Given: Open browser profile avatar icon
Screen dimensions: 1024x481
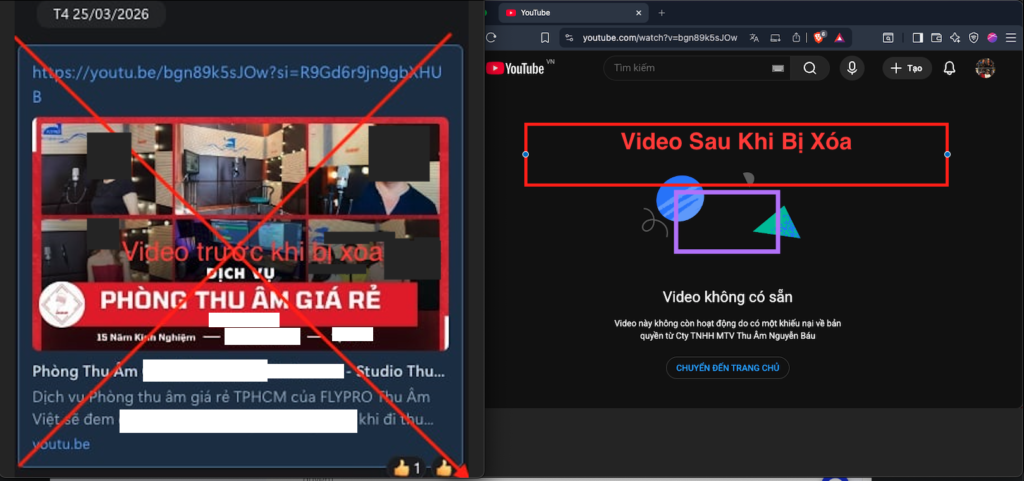Looking at the screenshot, I should point(993,38).
